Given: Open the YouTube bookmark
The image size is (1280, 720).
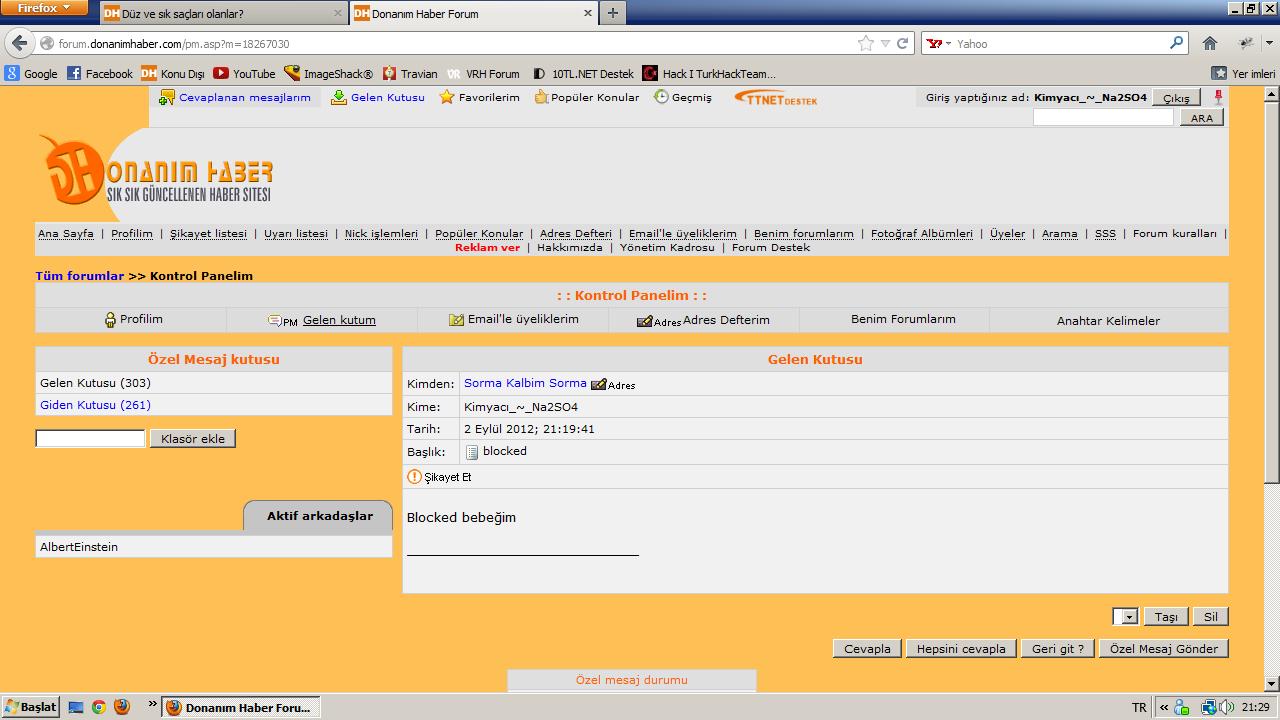Looking at the screenshot, I should point(244,73).
